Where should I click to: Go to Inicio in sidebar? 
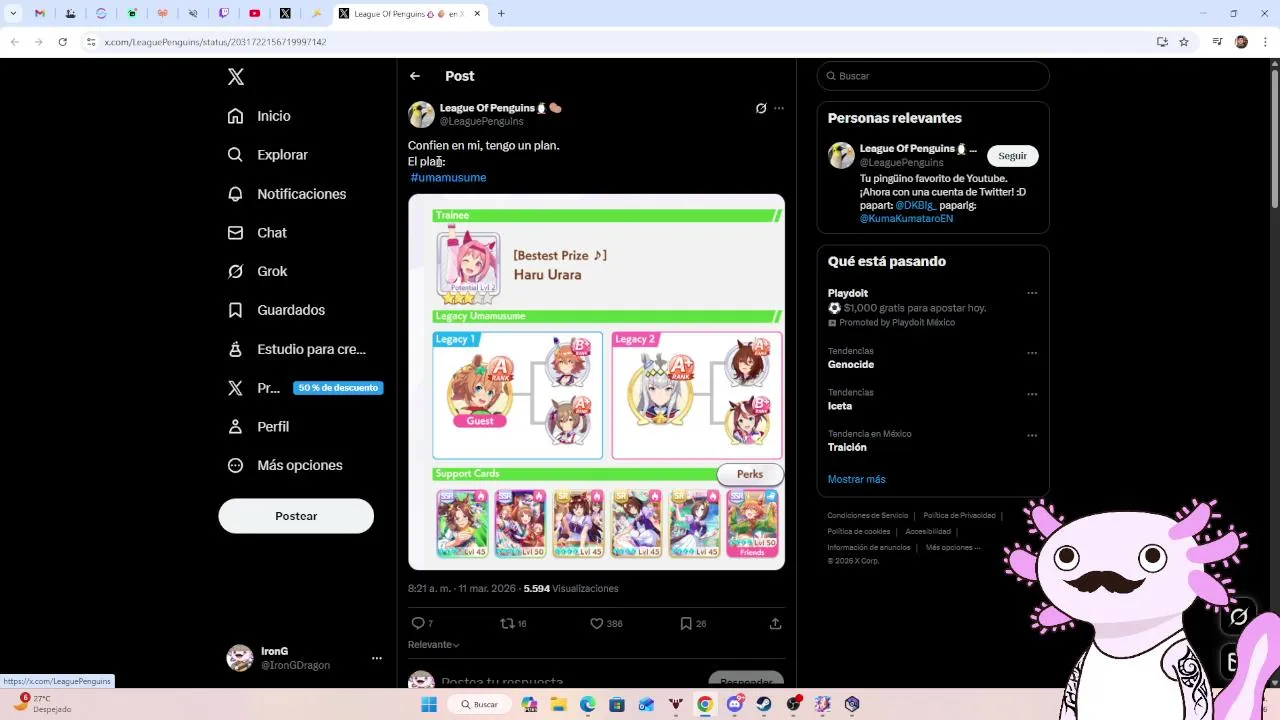259,116
